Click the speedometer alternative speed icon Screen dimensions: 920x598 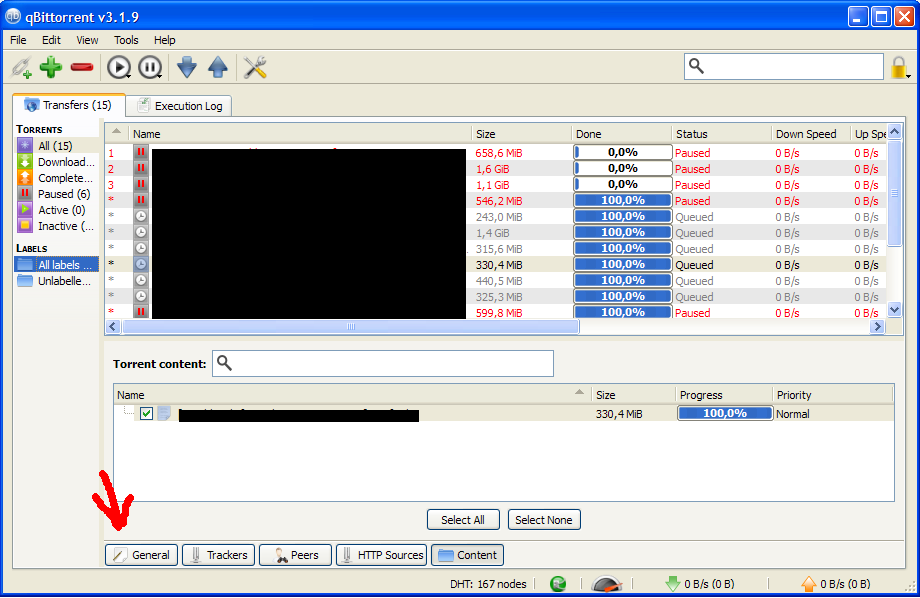(606, 584)
